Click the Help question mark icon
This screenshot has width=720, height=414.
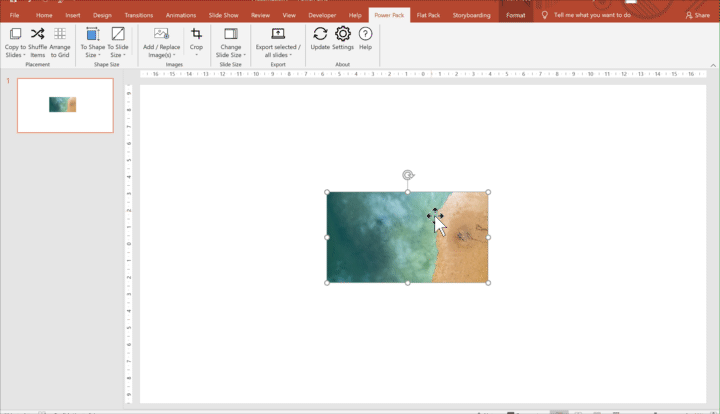pos(365,35)
